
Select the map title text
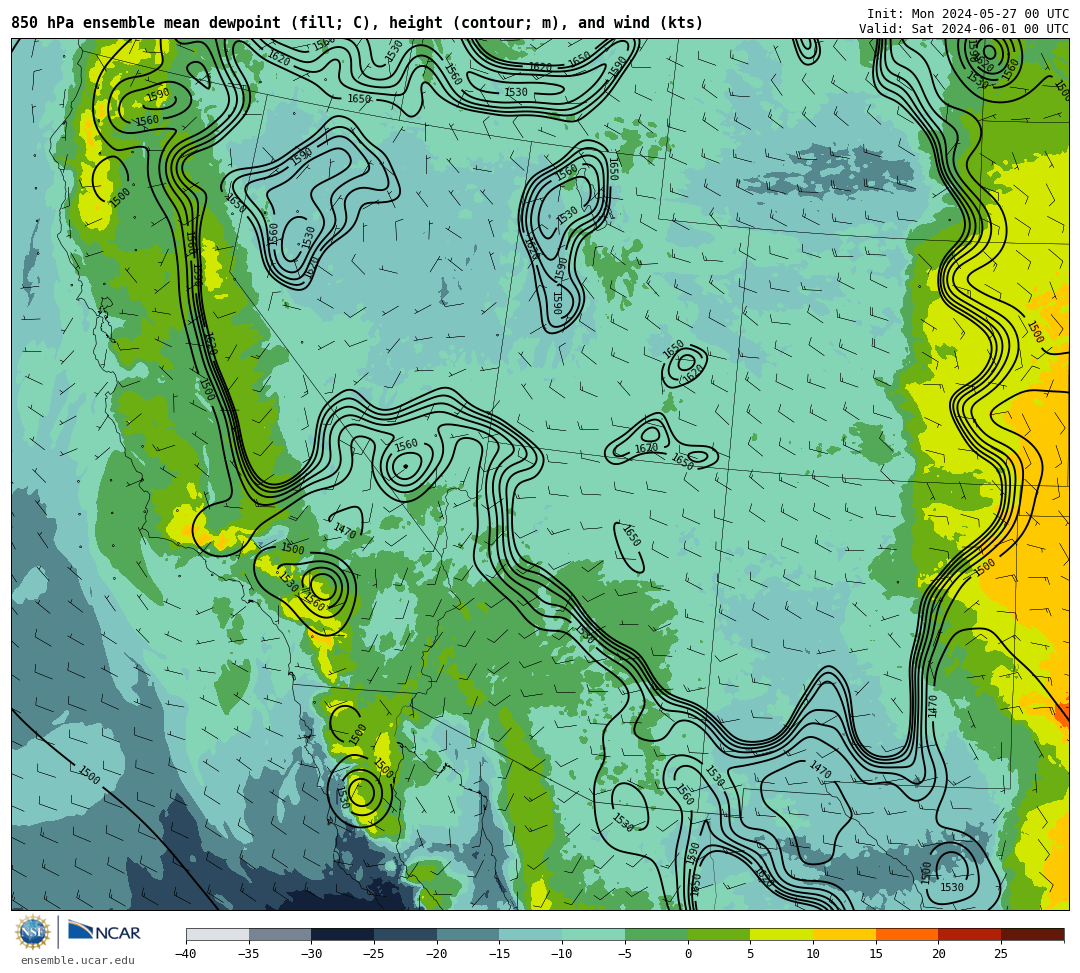(x=357, y=23)
